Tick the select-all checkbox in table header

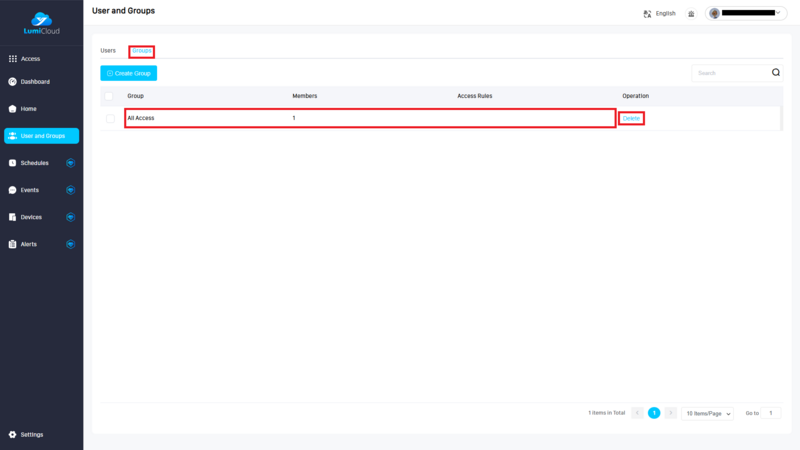point(109,96)
